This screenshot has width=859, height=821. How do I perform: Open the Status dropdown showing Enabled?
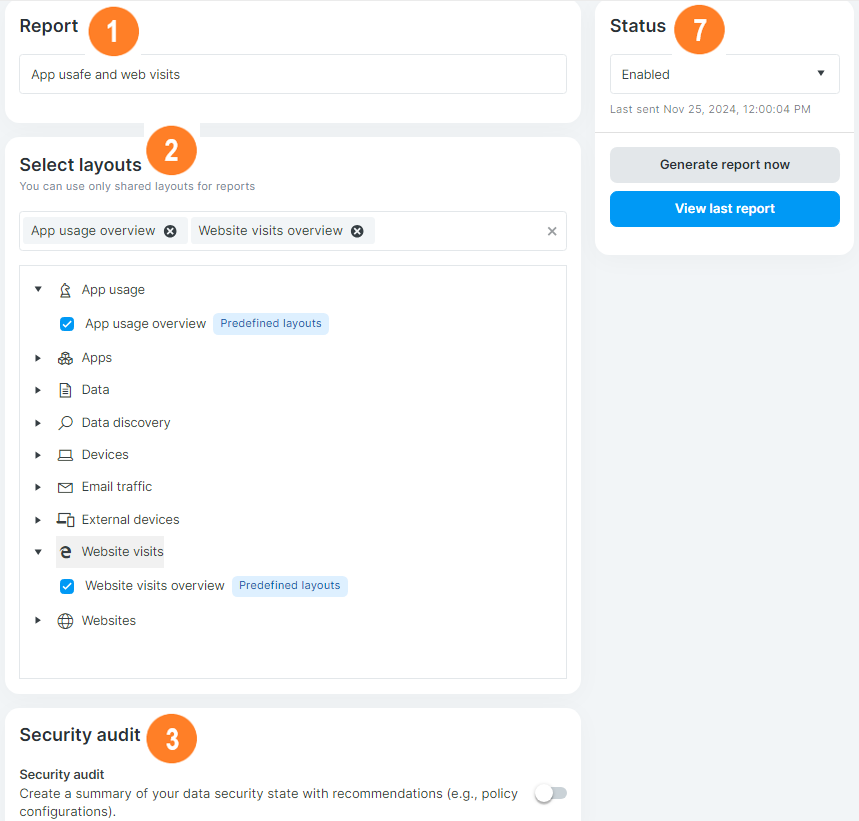(724, 74)
